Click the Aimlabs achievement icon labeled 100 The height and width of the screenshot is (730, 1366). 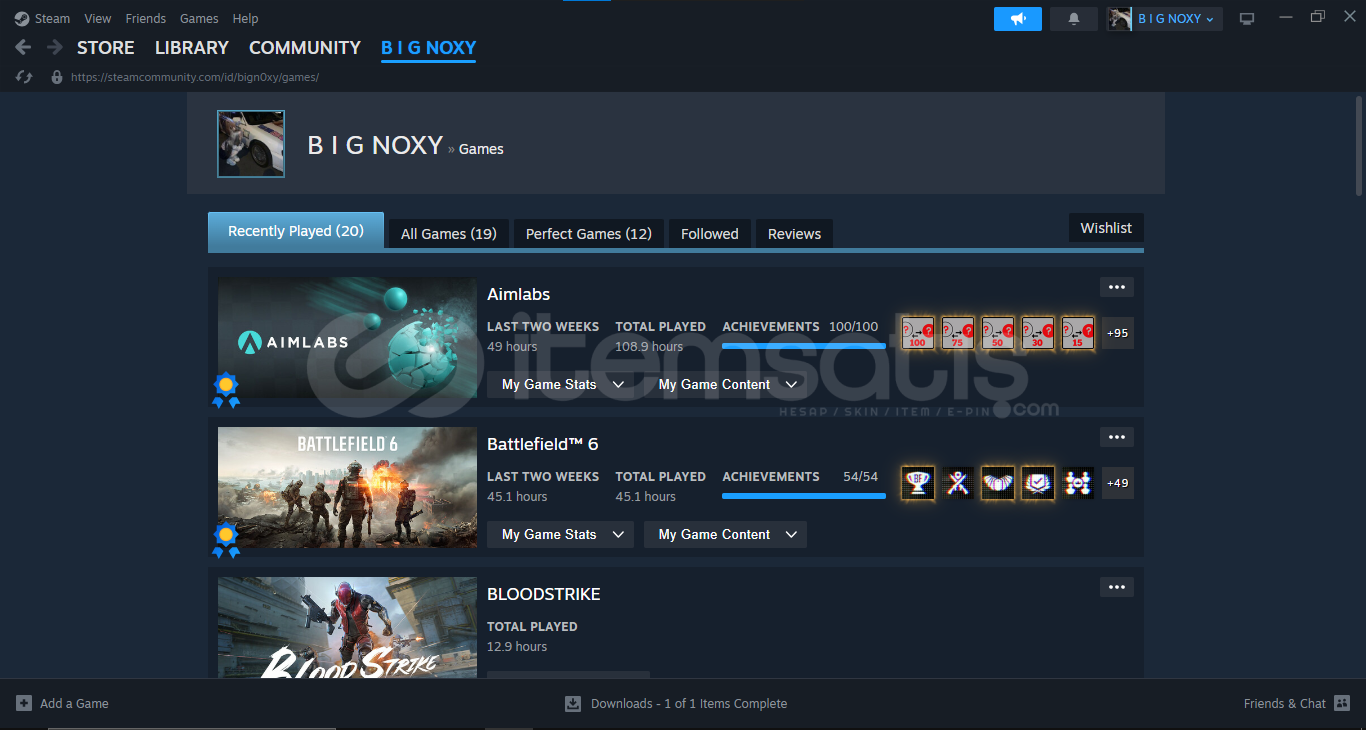point(918,333)
